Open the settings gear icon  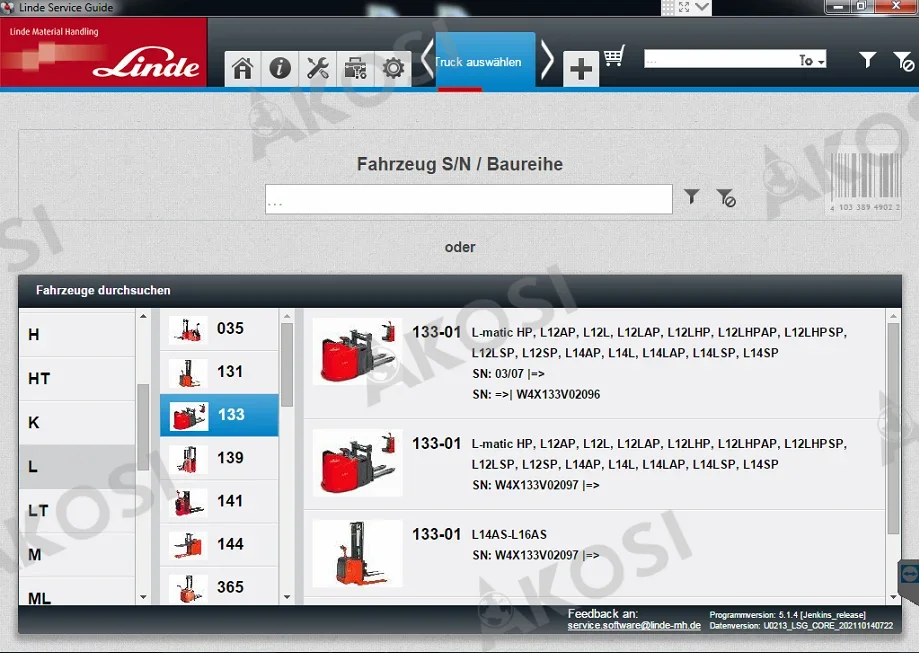[x=393, y=69]
